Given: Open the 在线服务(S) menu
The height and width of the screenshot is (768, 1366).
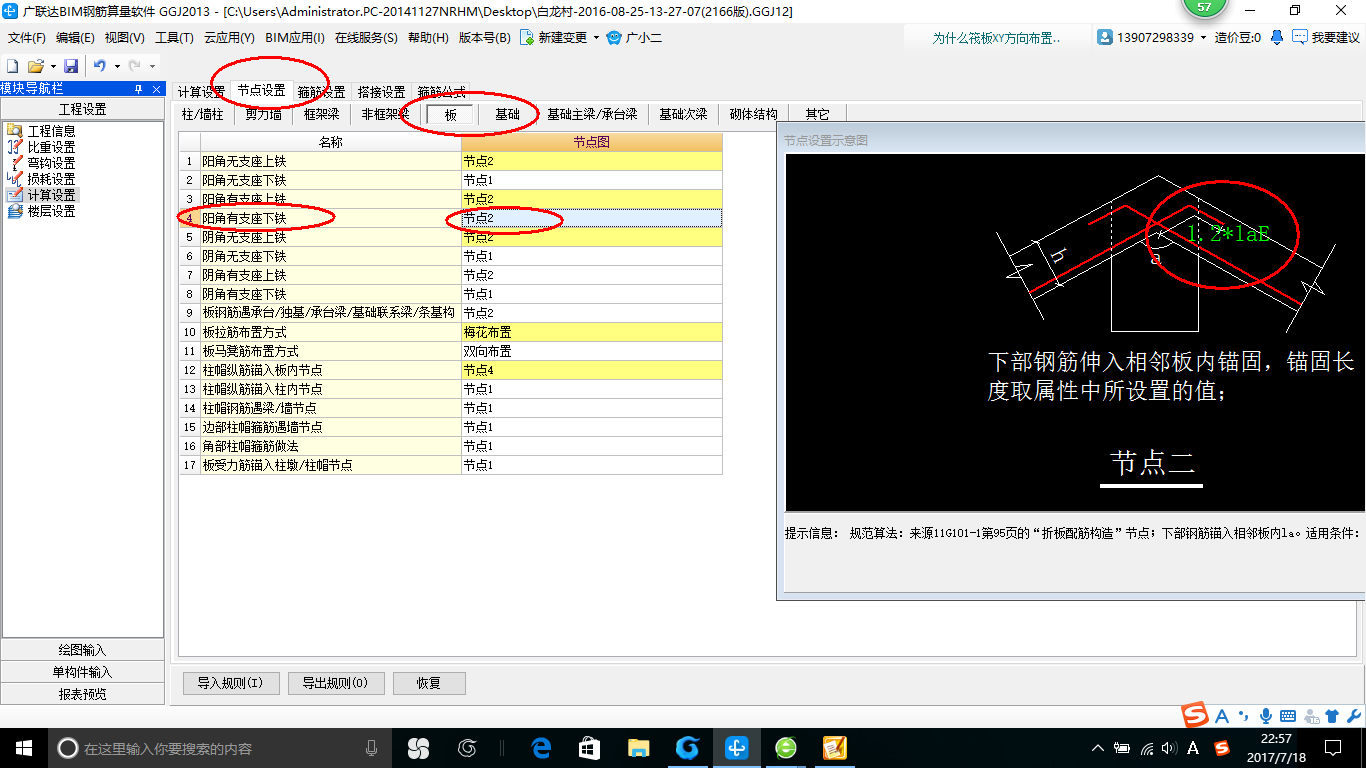Looking at the screenshot, I should [x=366, y=38].
